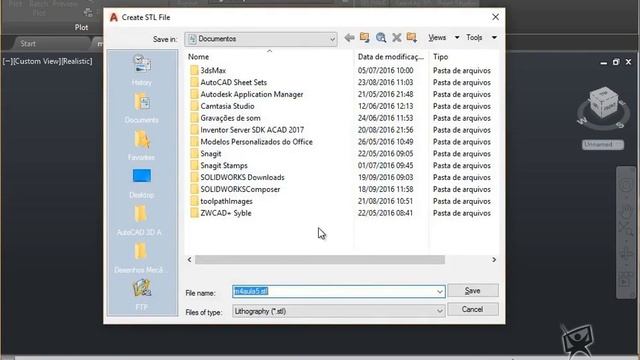Open the Views menu

point(437,38)
